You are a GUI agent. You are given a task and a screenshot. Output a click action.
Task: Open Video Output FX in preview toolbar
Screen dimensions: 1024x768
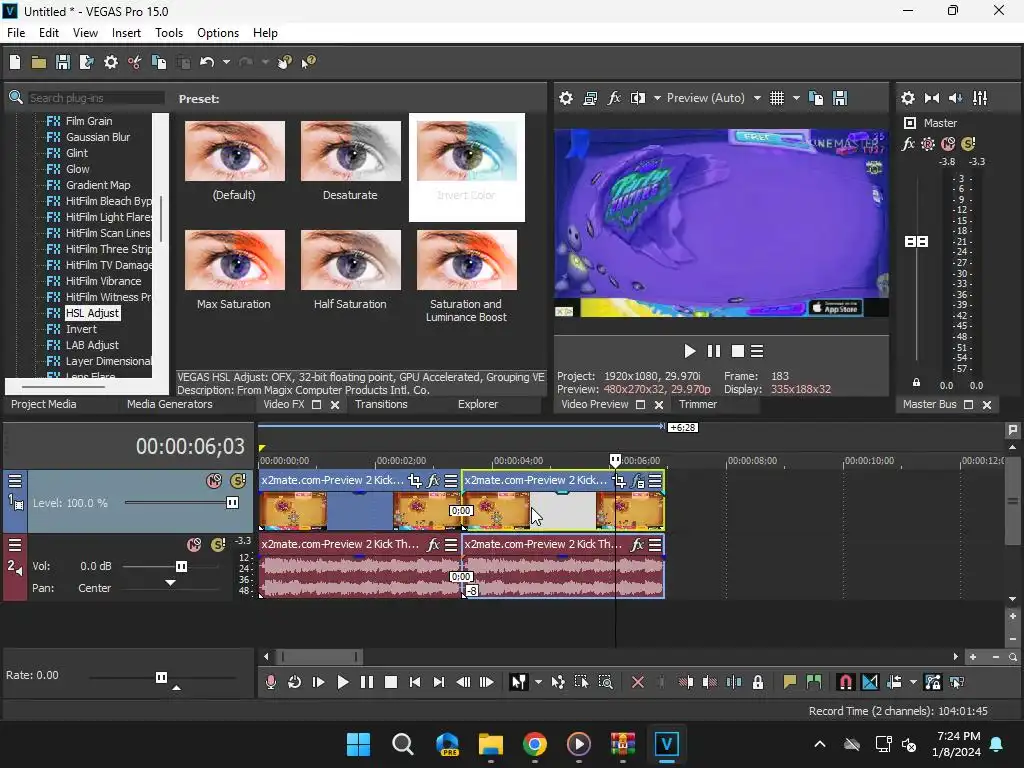click(x=614, y=98)
